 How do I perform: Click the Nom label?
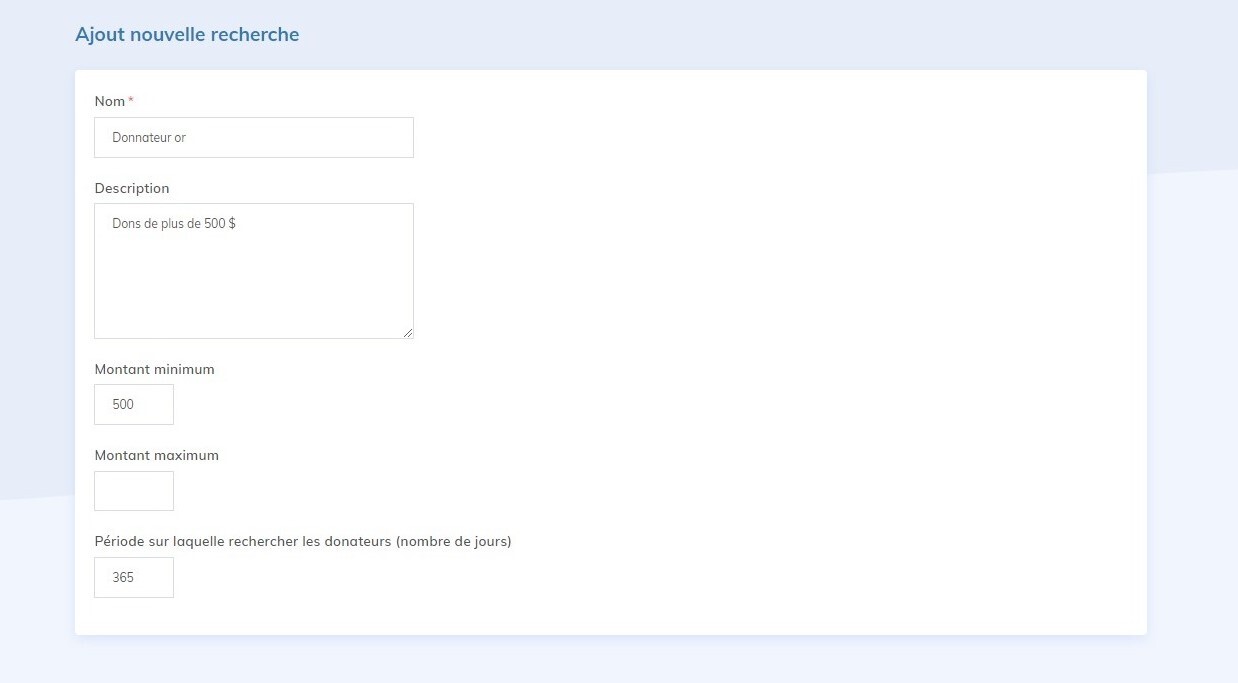(x=109, y=101)
